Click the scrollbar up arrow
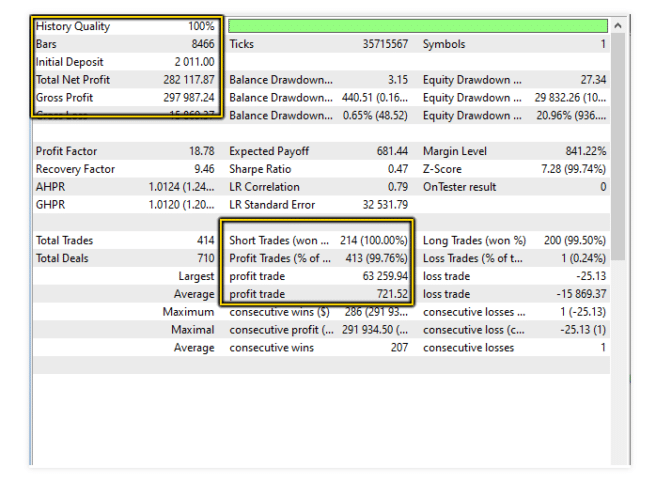656x482 pixels. 620,25
